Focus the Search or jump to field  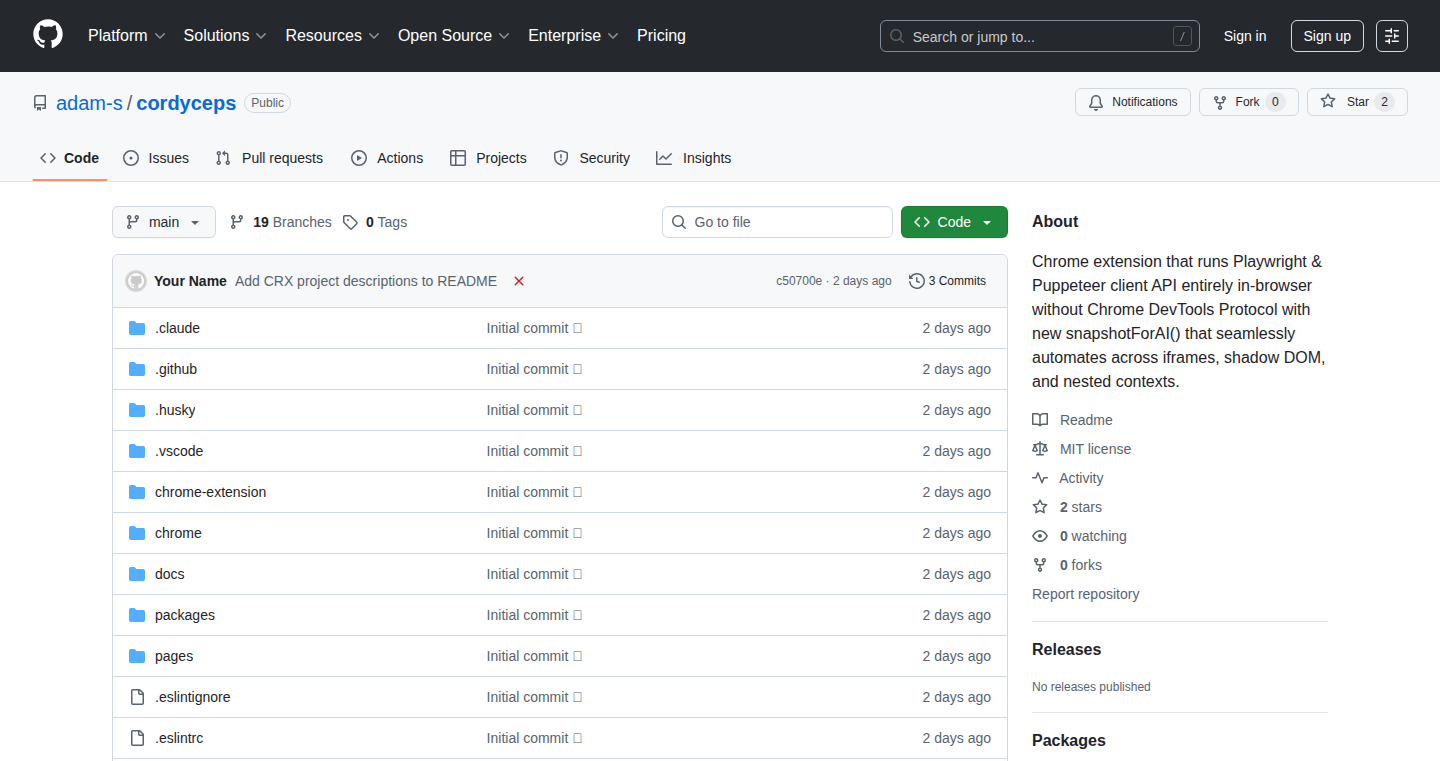point(1040,36)
